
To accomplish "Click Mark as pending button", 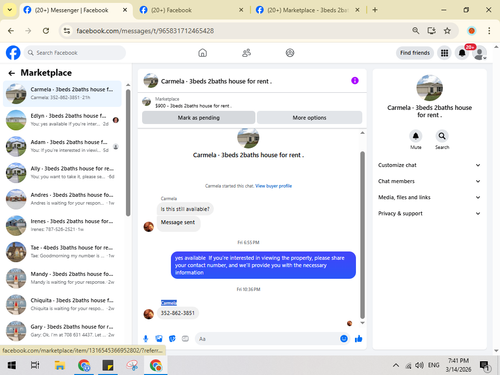I will 199,118.
